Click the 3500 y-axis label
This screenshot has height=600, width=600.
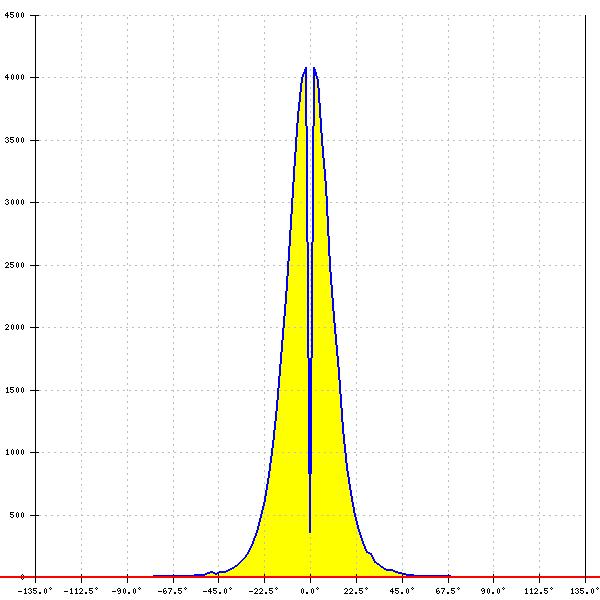coord(15,140)
